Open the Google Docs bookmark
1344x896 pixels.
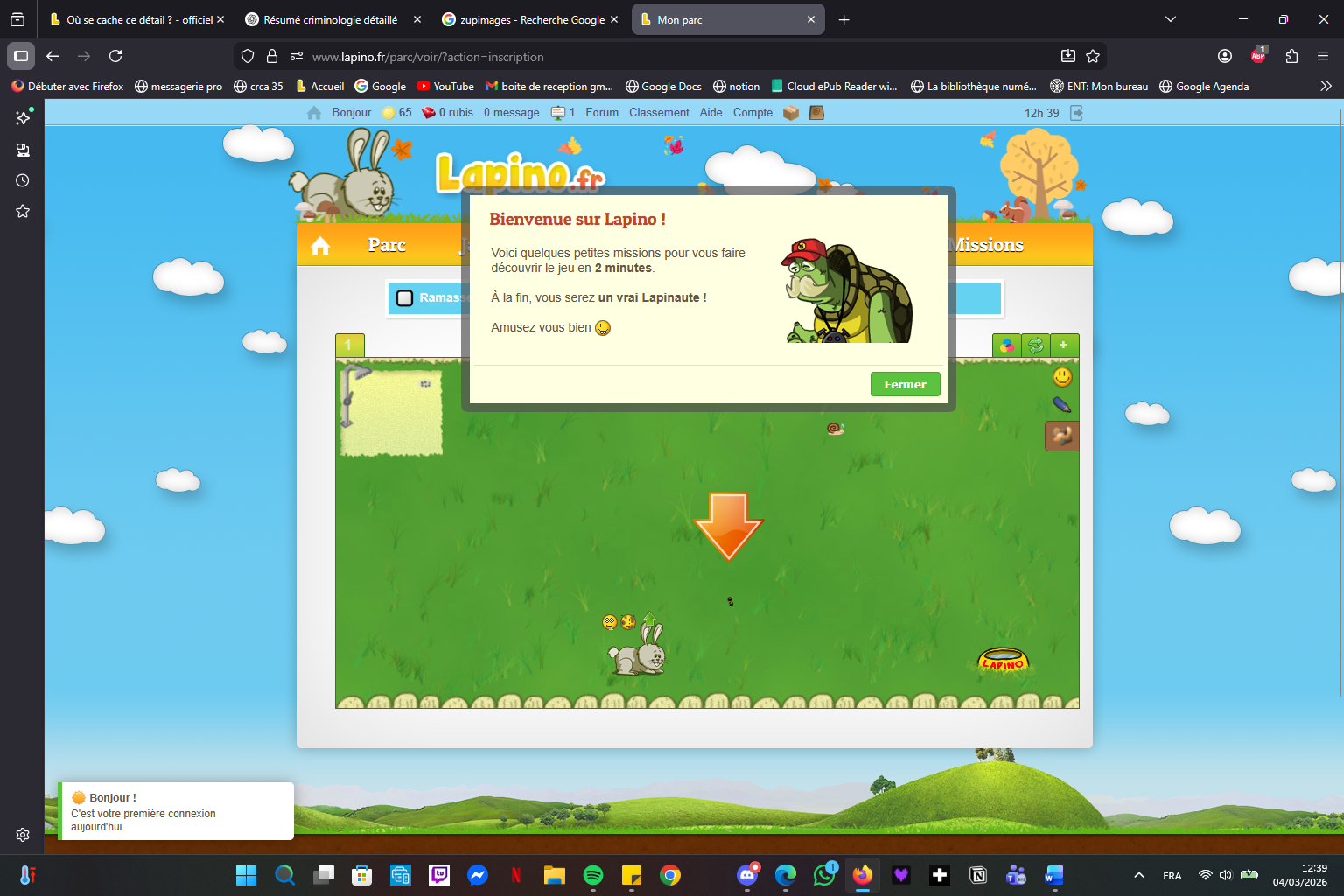point(663,86)
